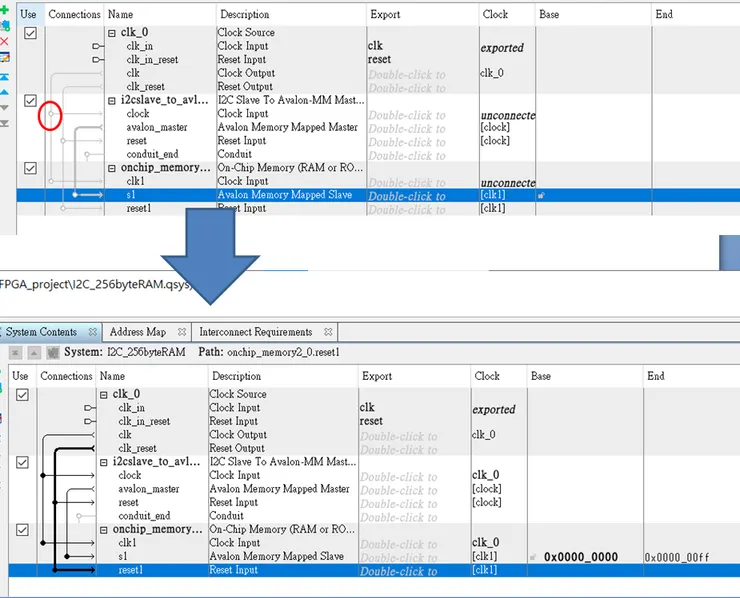This screenshot has width=740, height=598.
Task: Collapse clk_0 tree node in tabbed view
Action: [x=104, y=395]
